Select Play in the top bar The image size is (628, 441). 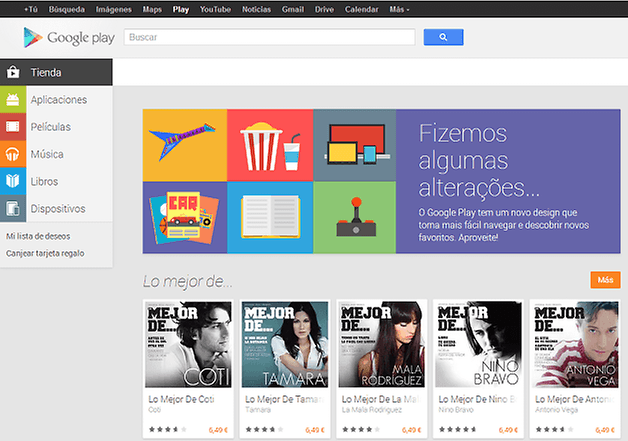[x=181, y=9]
